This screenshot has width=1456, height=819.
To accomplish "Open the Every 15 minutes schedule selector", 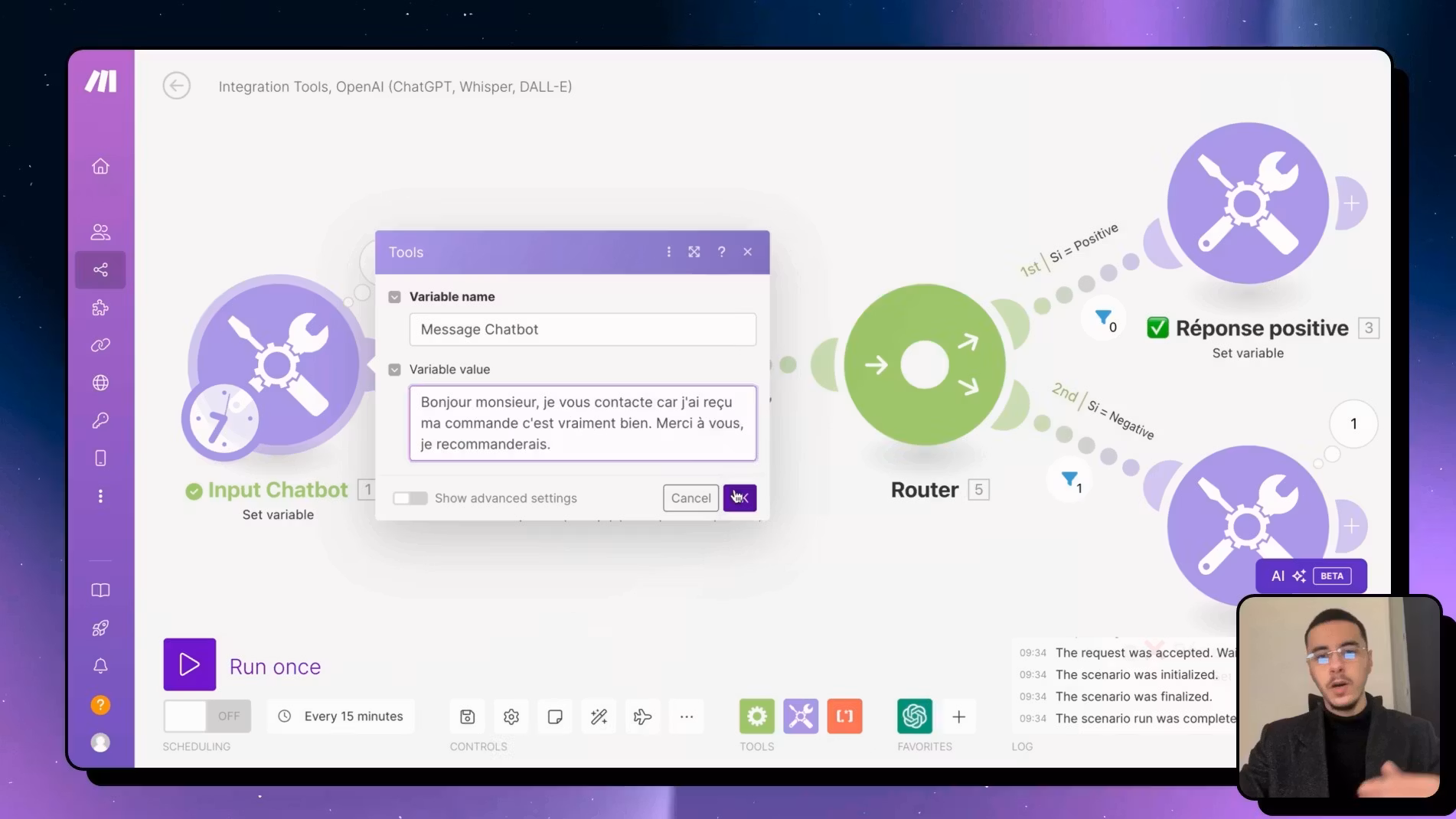I will (341, 716).
